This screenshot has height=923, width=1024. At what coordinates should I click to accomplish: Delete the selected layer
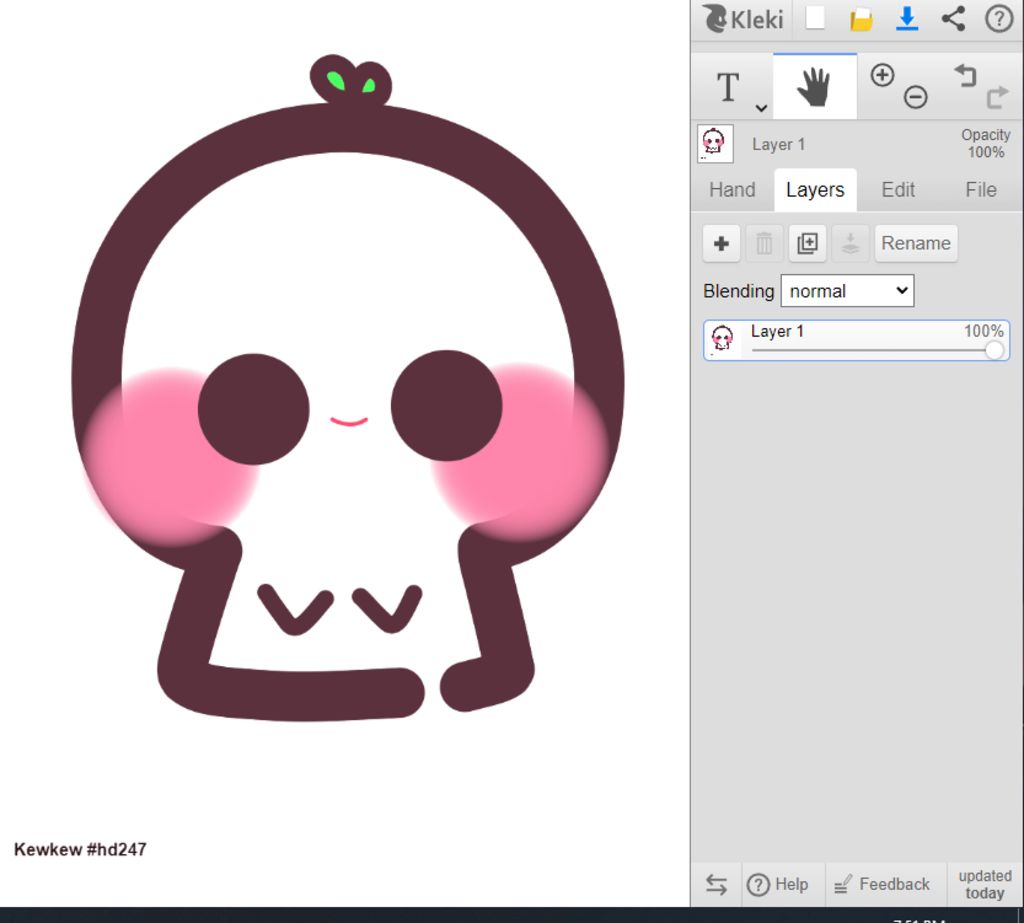click(764, 244)
